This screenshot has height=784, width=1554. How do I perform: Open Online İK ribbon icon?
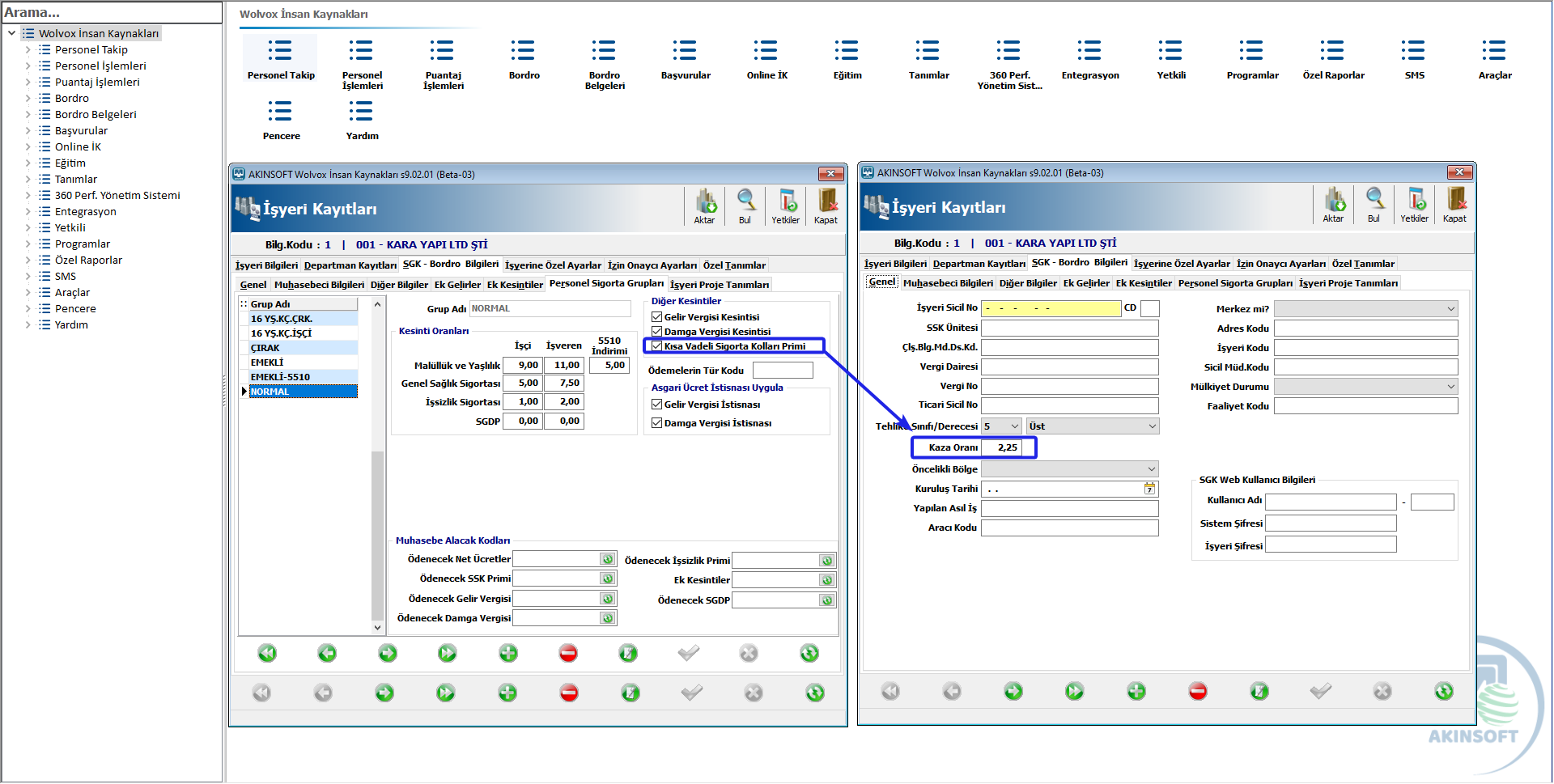(x=766, y=59)
